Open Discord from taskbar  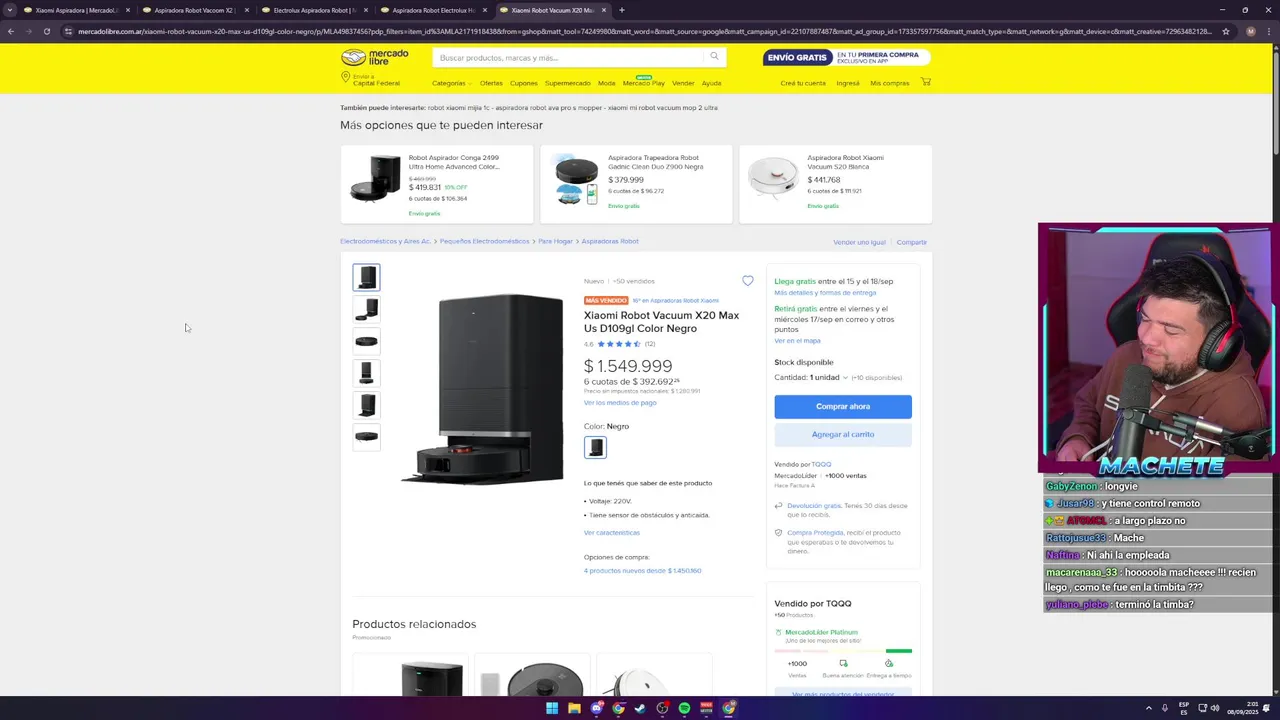click(x=597, y=708)
